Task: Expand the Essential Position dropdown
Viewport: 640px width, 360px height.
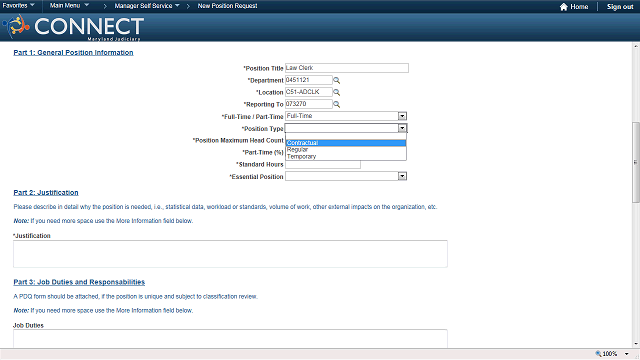Action: (402, 176)
